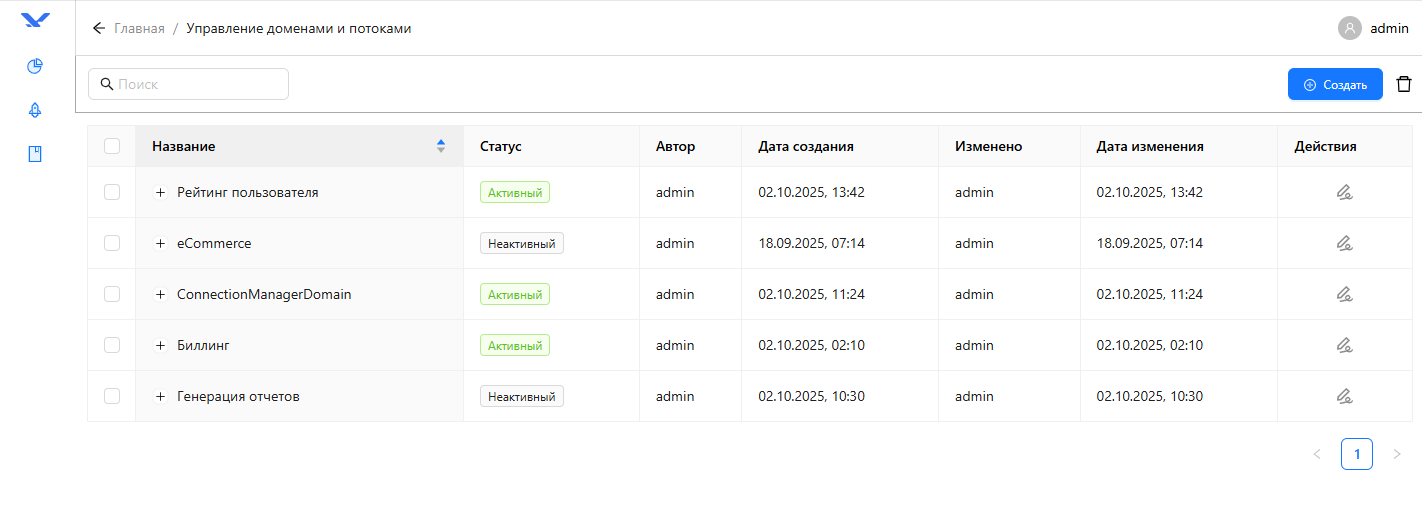Select the Рейтинг пользователя row checkbox
This screenshot has height=519, width=1422.
[112, 192]
